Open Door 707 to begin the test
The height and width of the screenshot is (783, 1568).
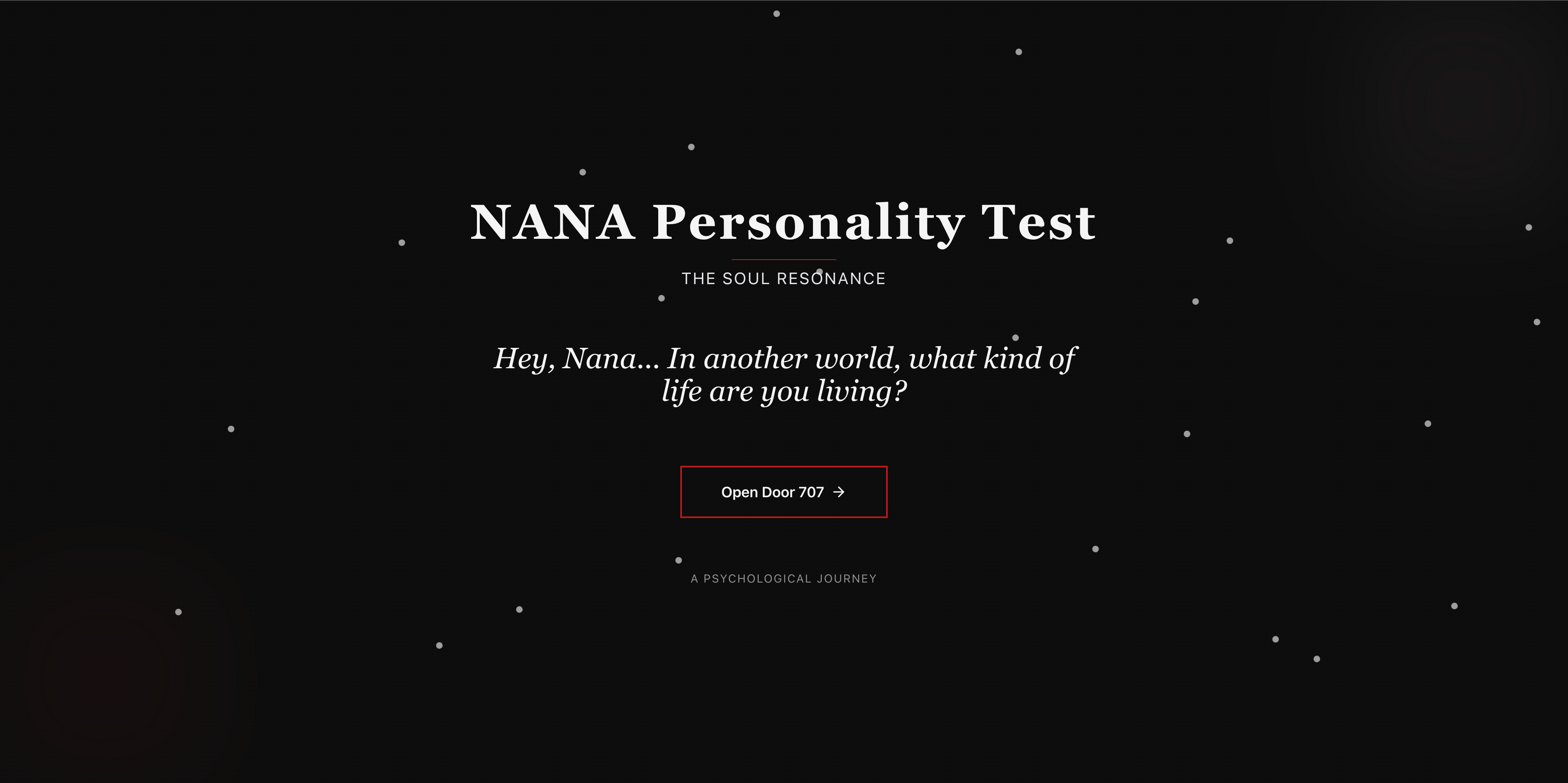pos(784,492)
